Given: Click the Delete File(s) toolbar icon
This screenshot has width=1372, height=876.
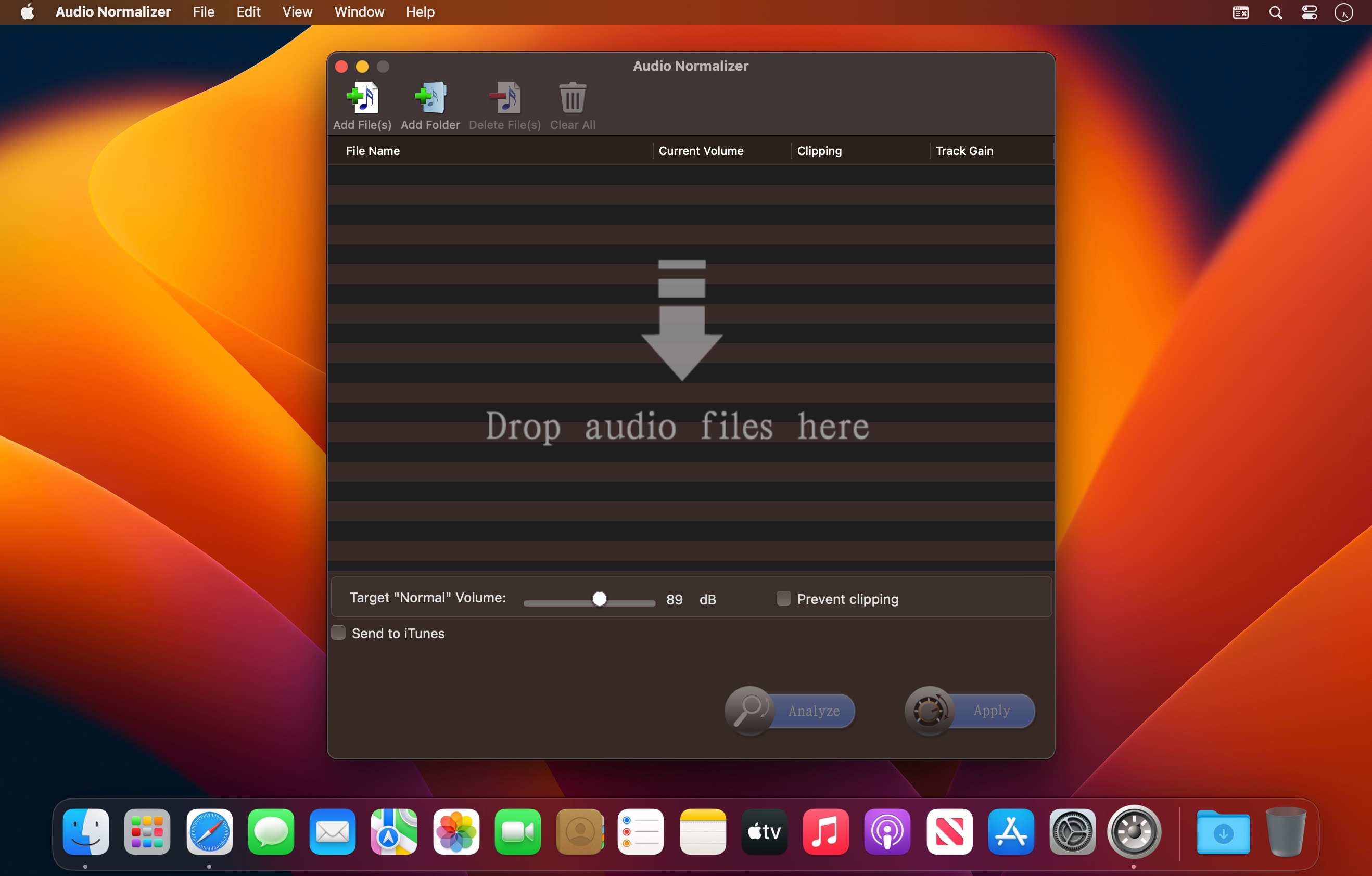Looking at the screenshot, I should (x=505, y=98).
